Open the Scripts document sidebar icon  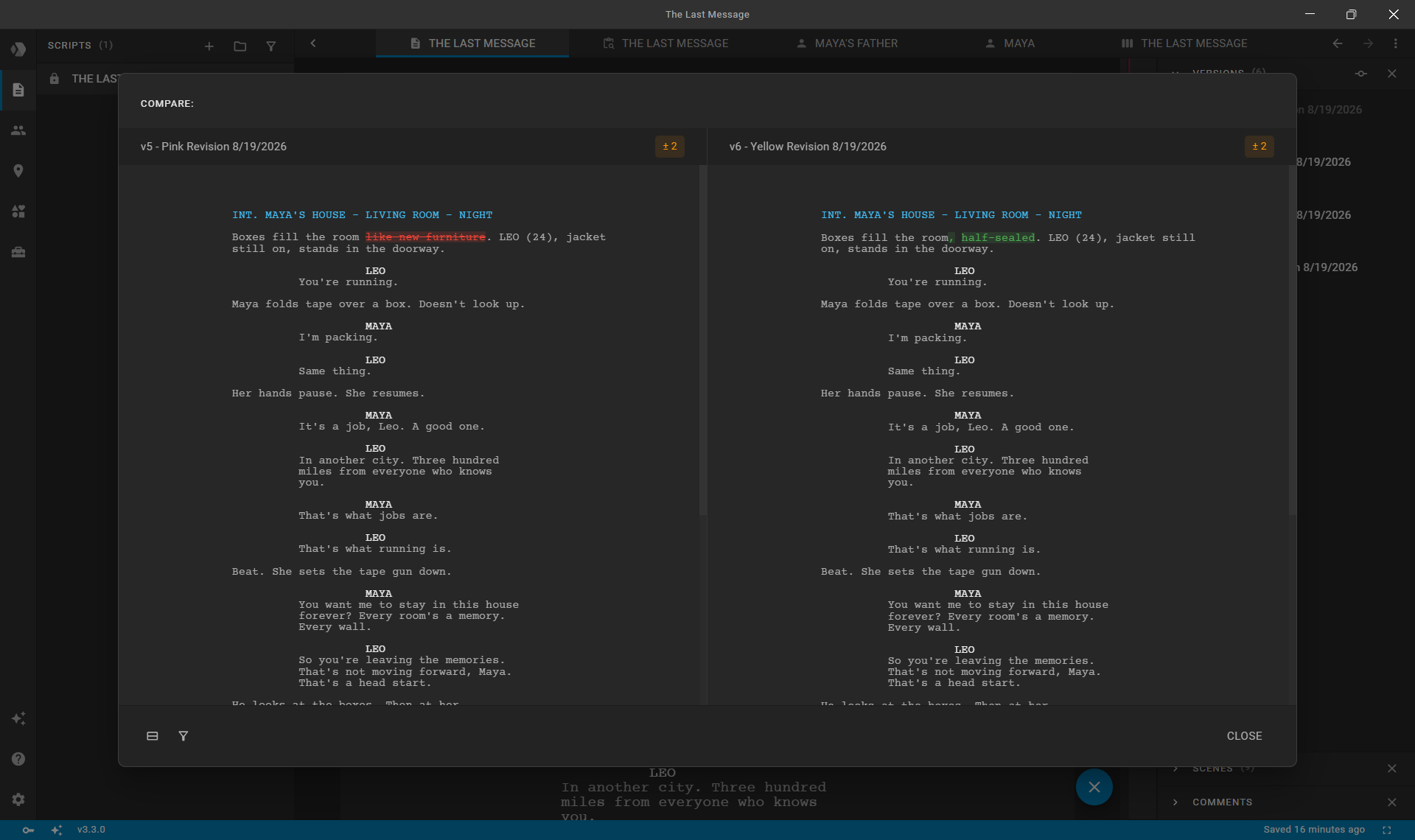[18, 90]
